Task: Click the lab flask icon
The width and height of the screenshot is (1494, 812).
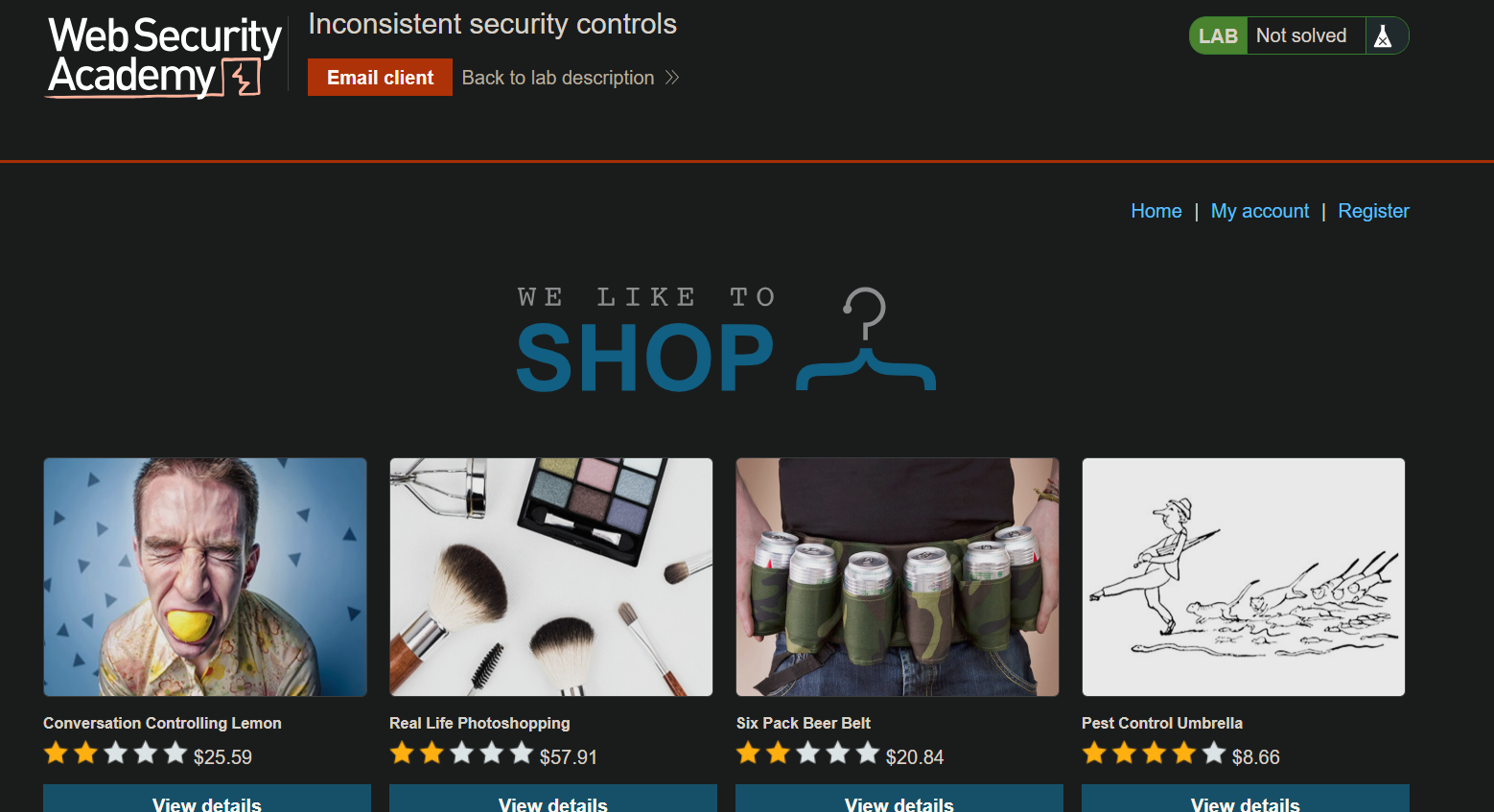Action: pos(1383,36)
